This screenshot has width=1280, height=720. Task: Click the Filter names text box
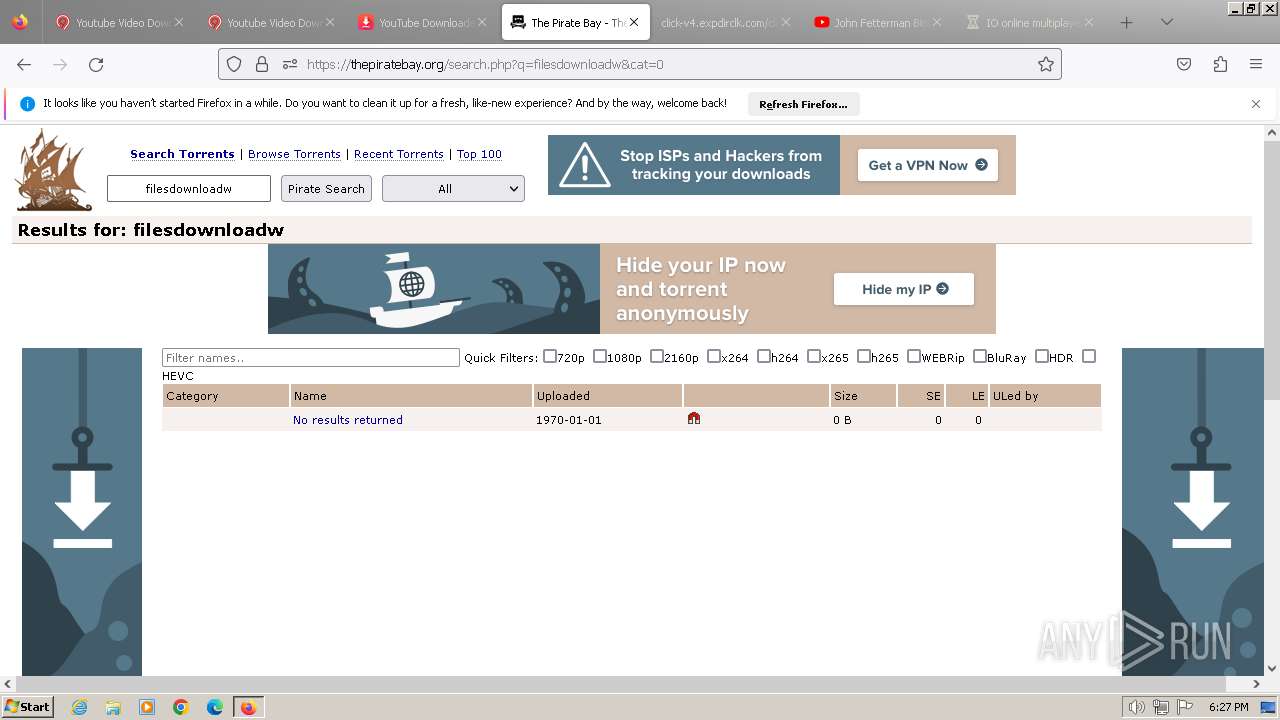pos(311,357)
